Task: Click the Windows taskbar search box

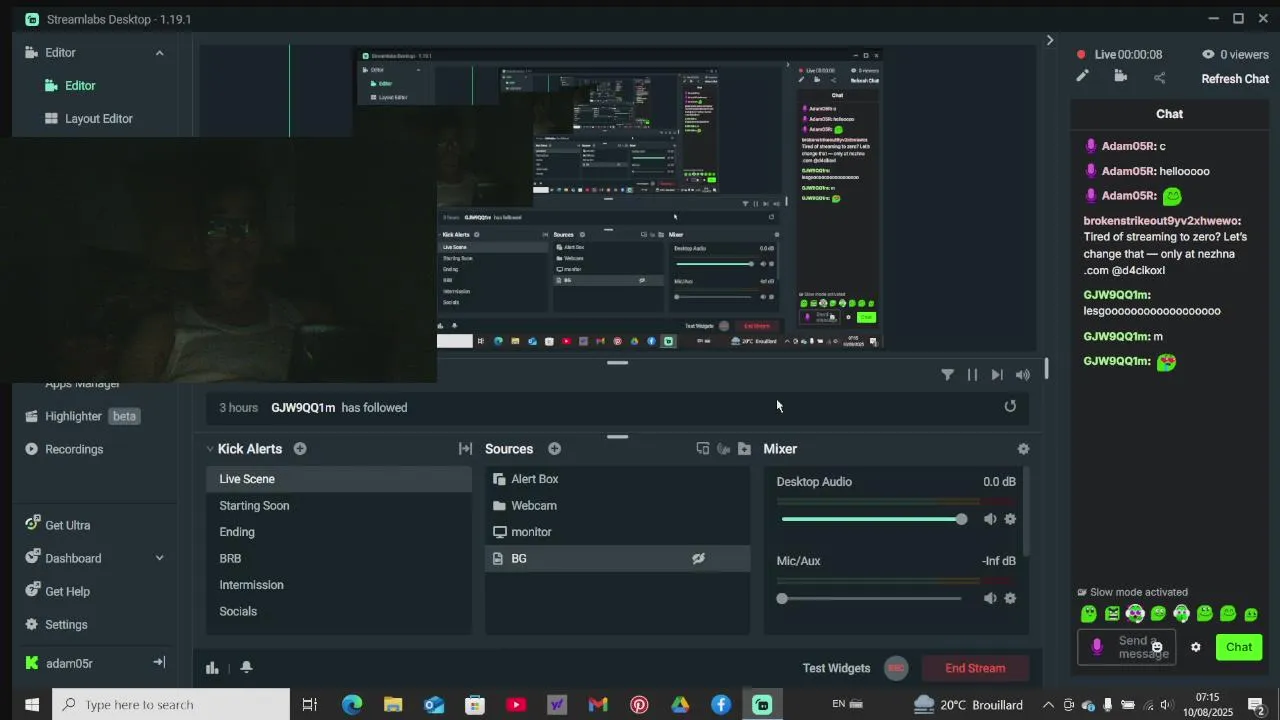Action: pos(171,705)
